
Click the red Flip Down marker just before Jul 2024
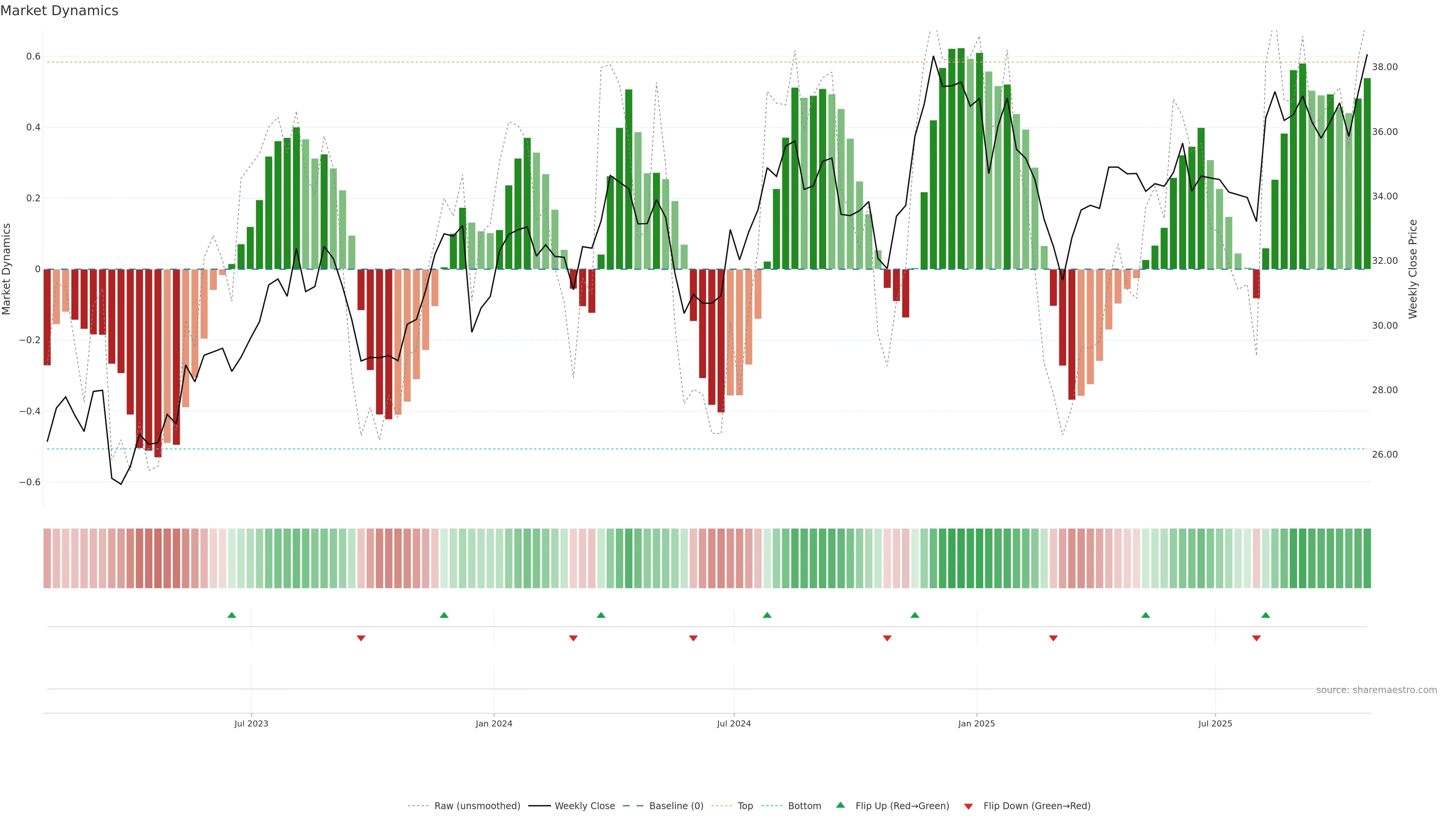click(x=693, y=638)
